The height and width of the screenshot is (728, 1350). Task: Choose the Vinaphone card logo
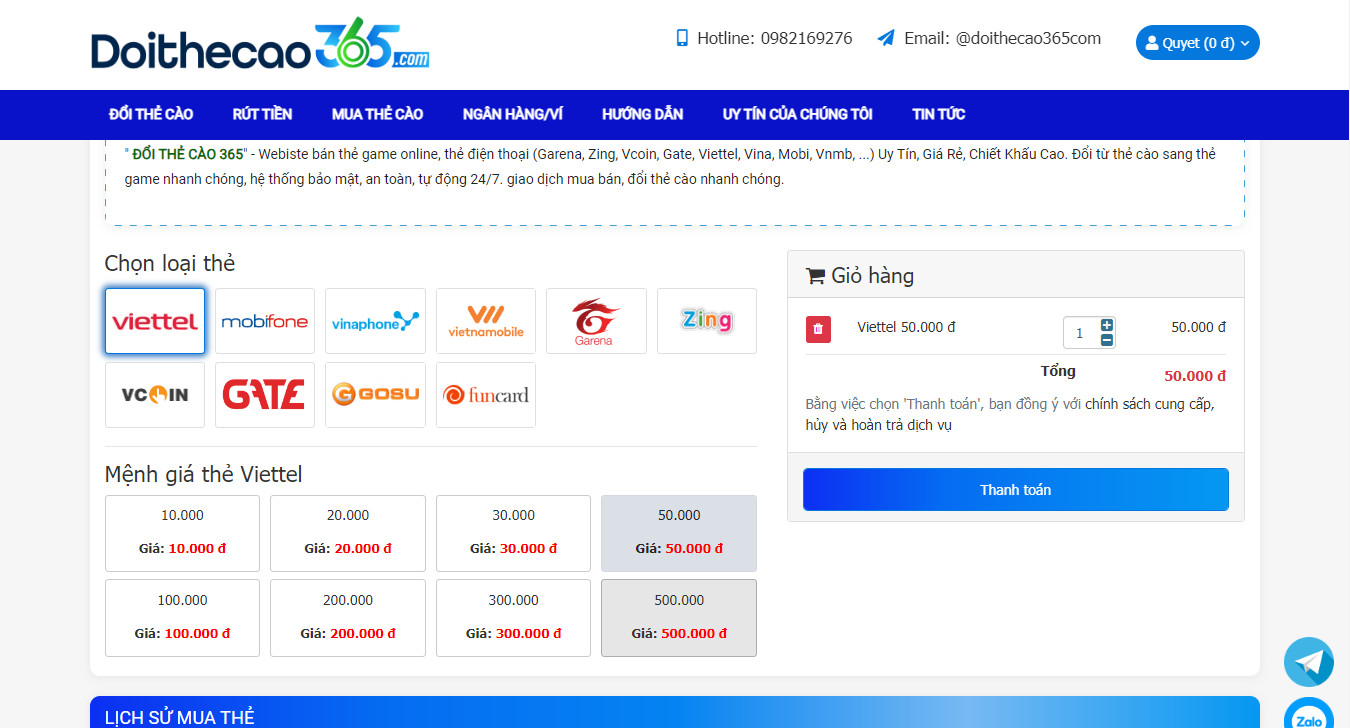coord(375,321)
